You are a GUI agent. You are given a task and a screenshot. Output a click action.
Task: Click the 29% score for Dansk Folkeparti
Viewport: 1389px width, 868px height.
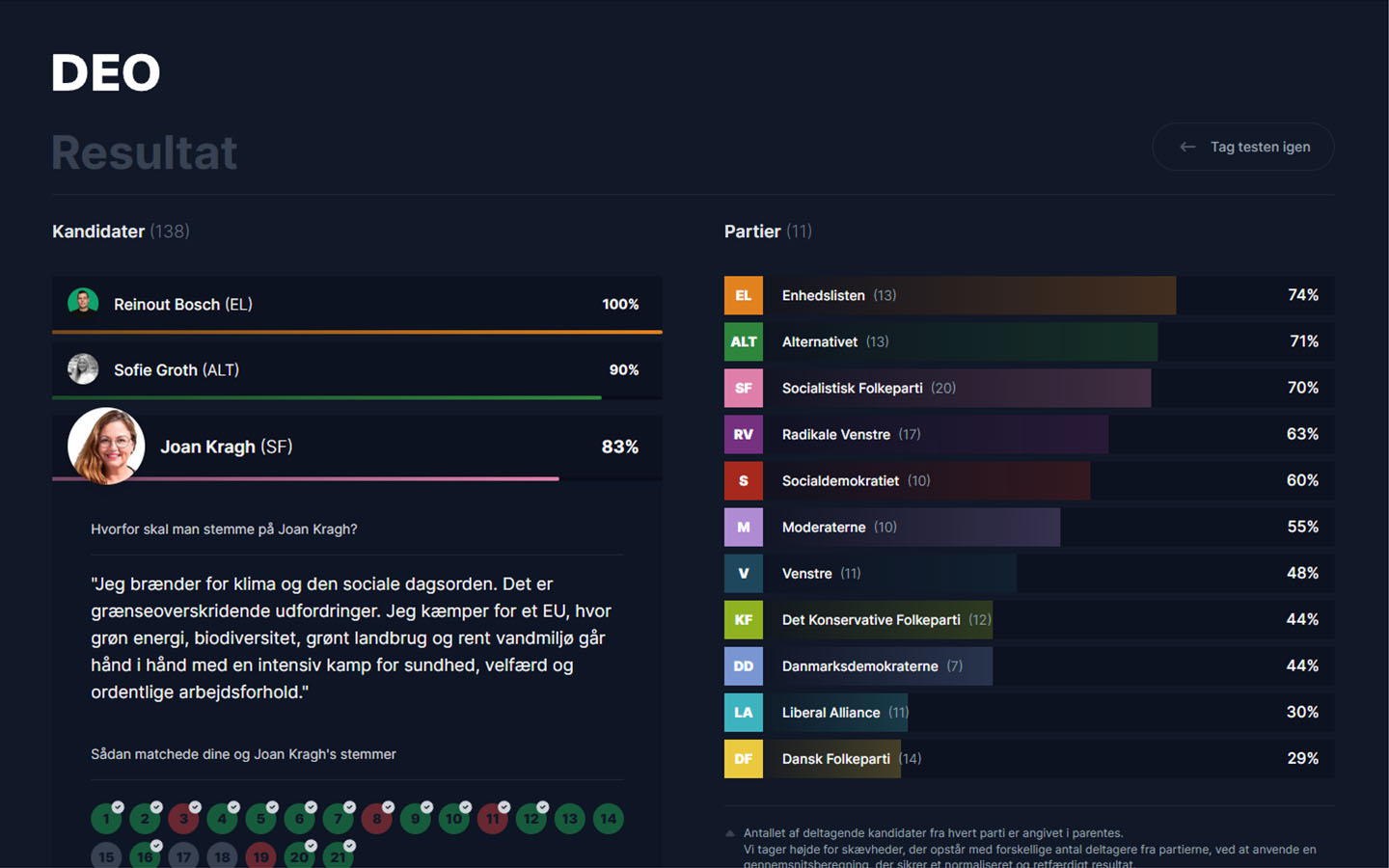click(x=1303, y=758)
